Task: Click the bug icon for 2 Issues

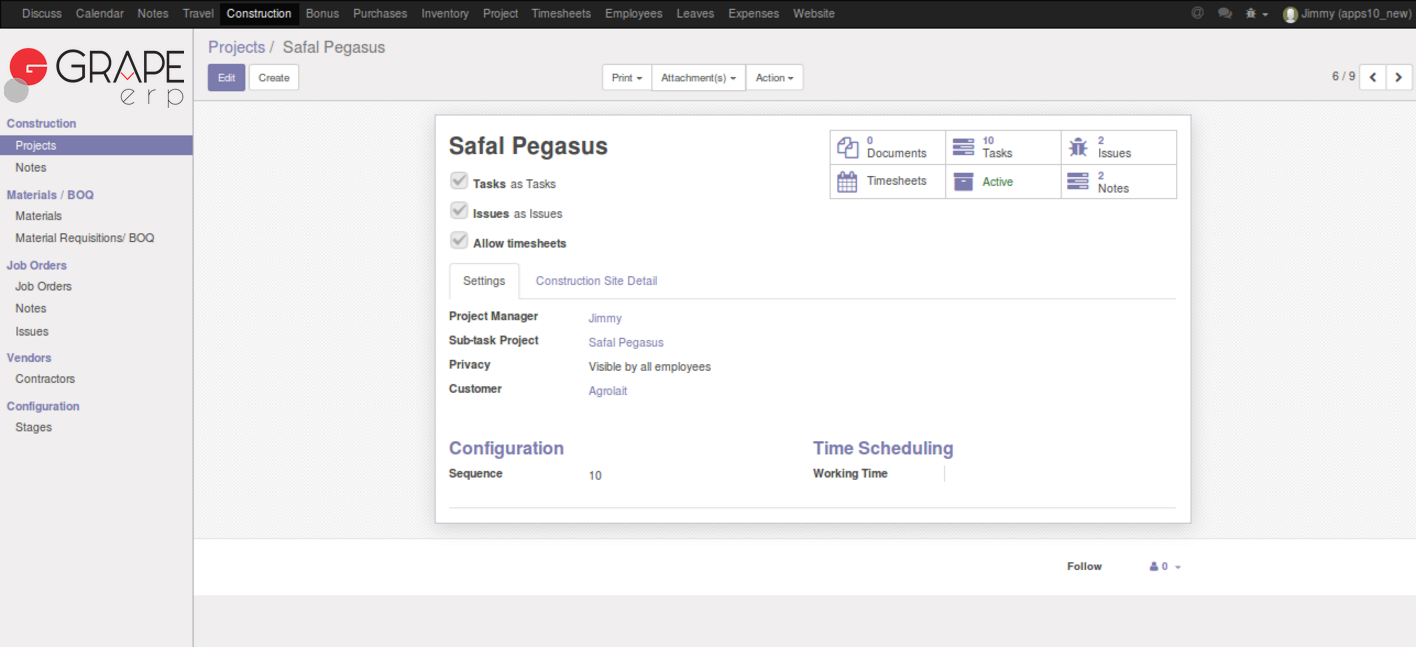Action: tap(1078, 148)
